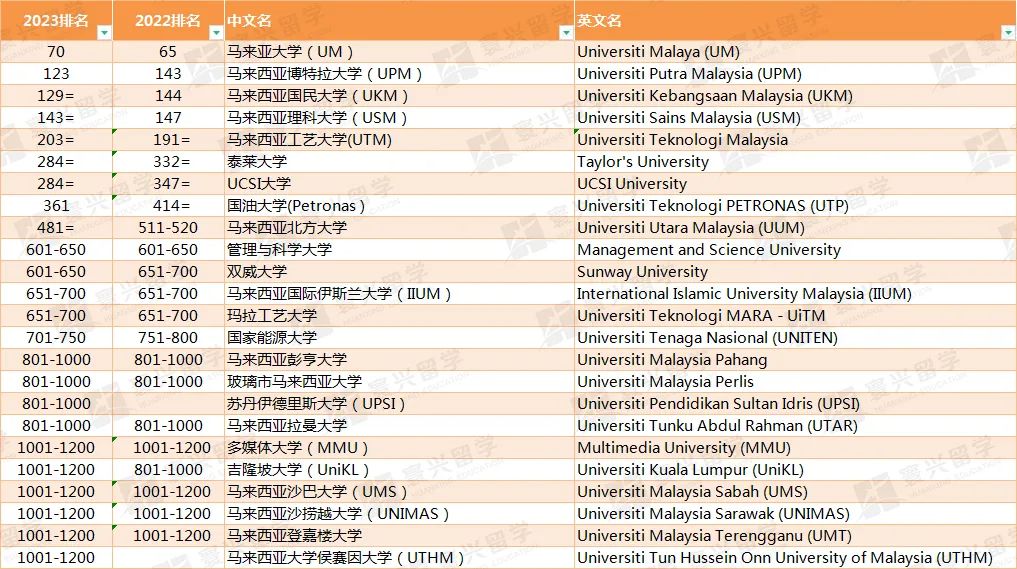Select the cell 苏丹伊德里斯大学（UPSI）
This screenshot has height=569, width=1017.
400,404
